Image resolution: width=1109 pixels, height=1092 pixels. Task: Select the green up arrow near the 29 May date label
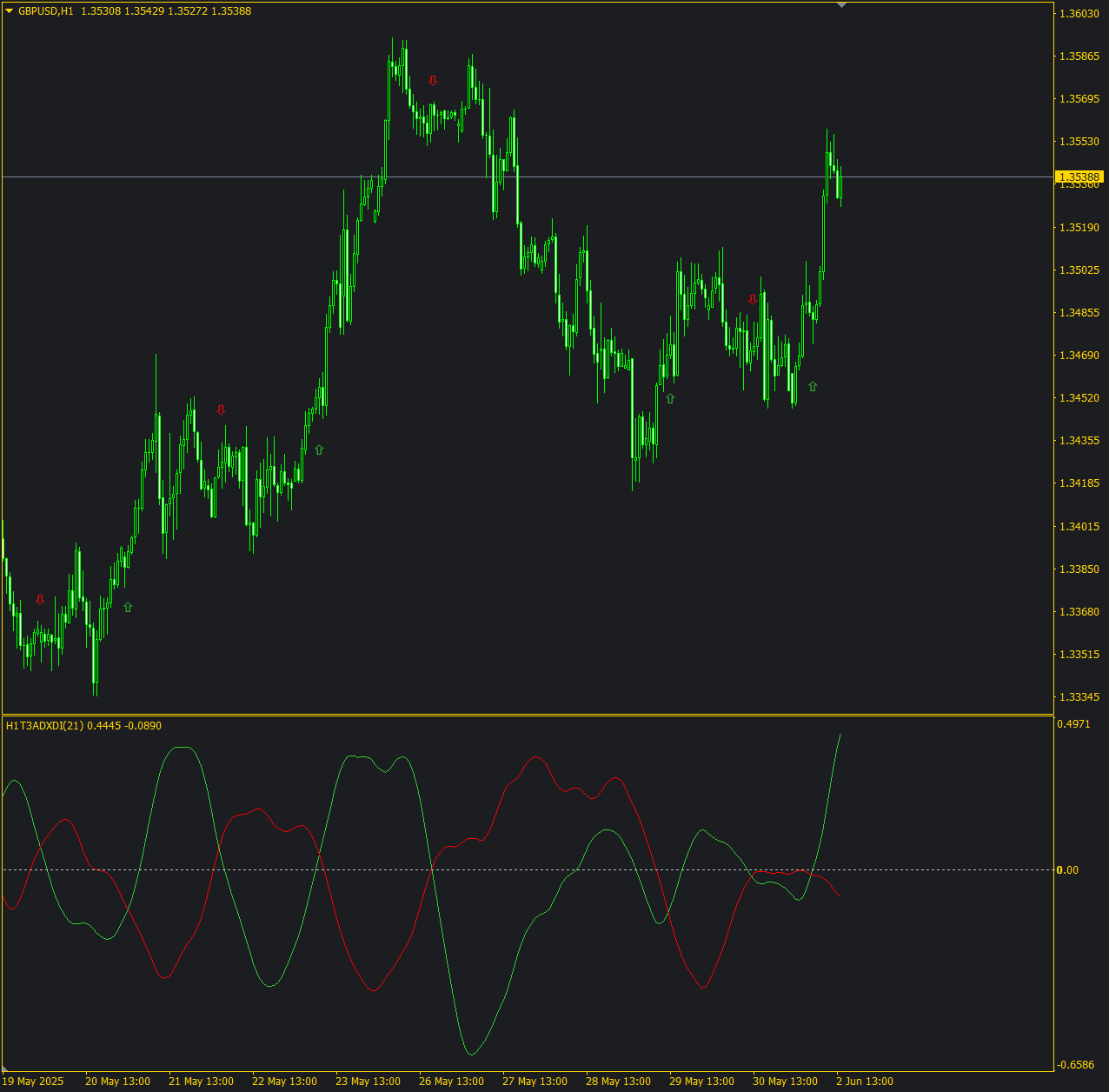(670, 398)
